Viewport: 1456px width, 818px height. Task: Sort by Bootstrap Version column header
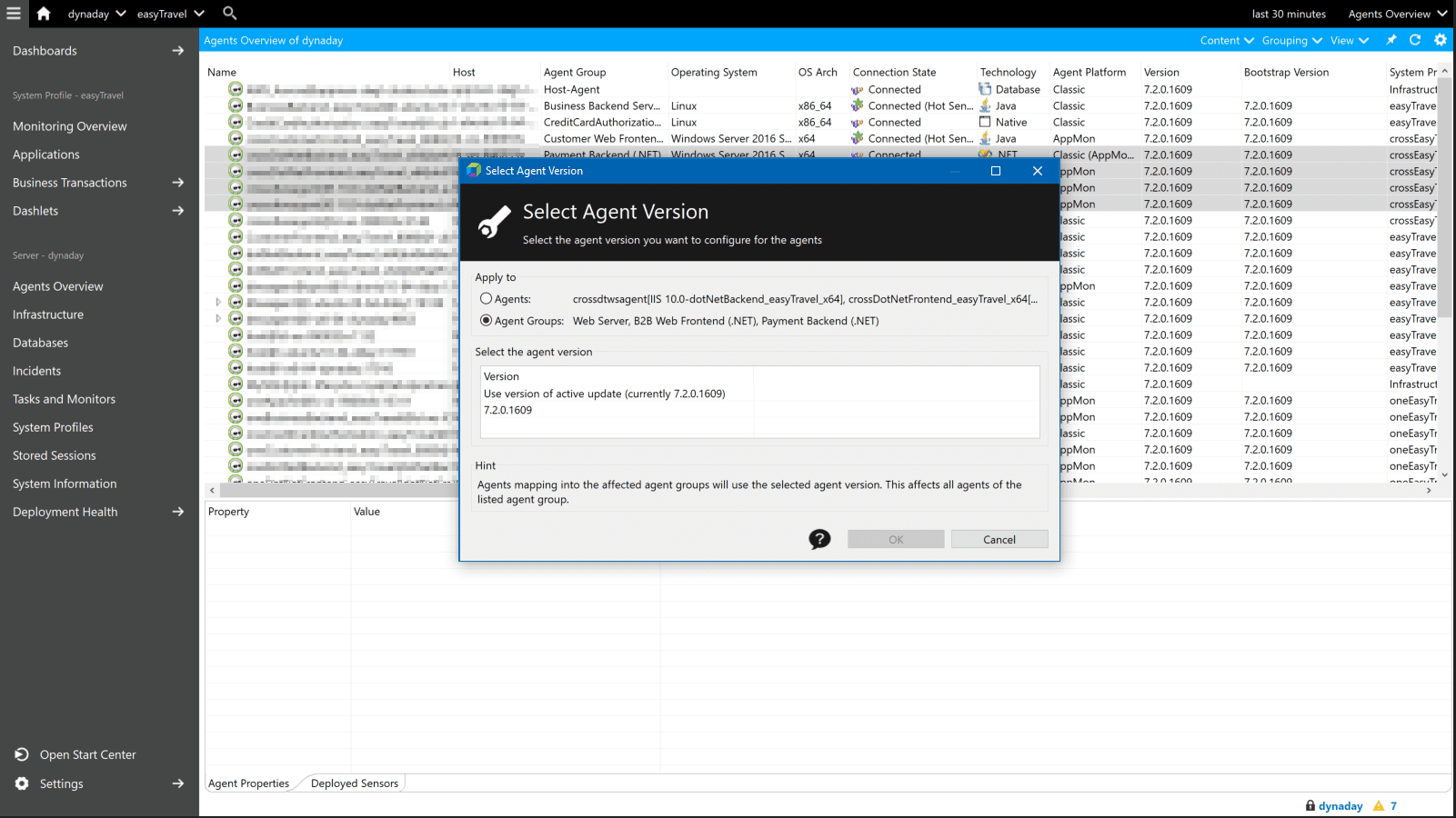click(1286, 72)
